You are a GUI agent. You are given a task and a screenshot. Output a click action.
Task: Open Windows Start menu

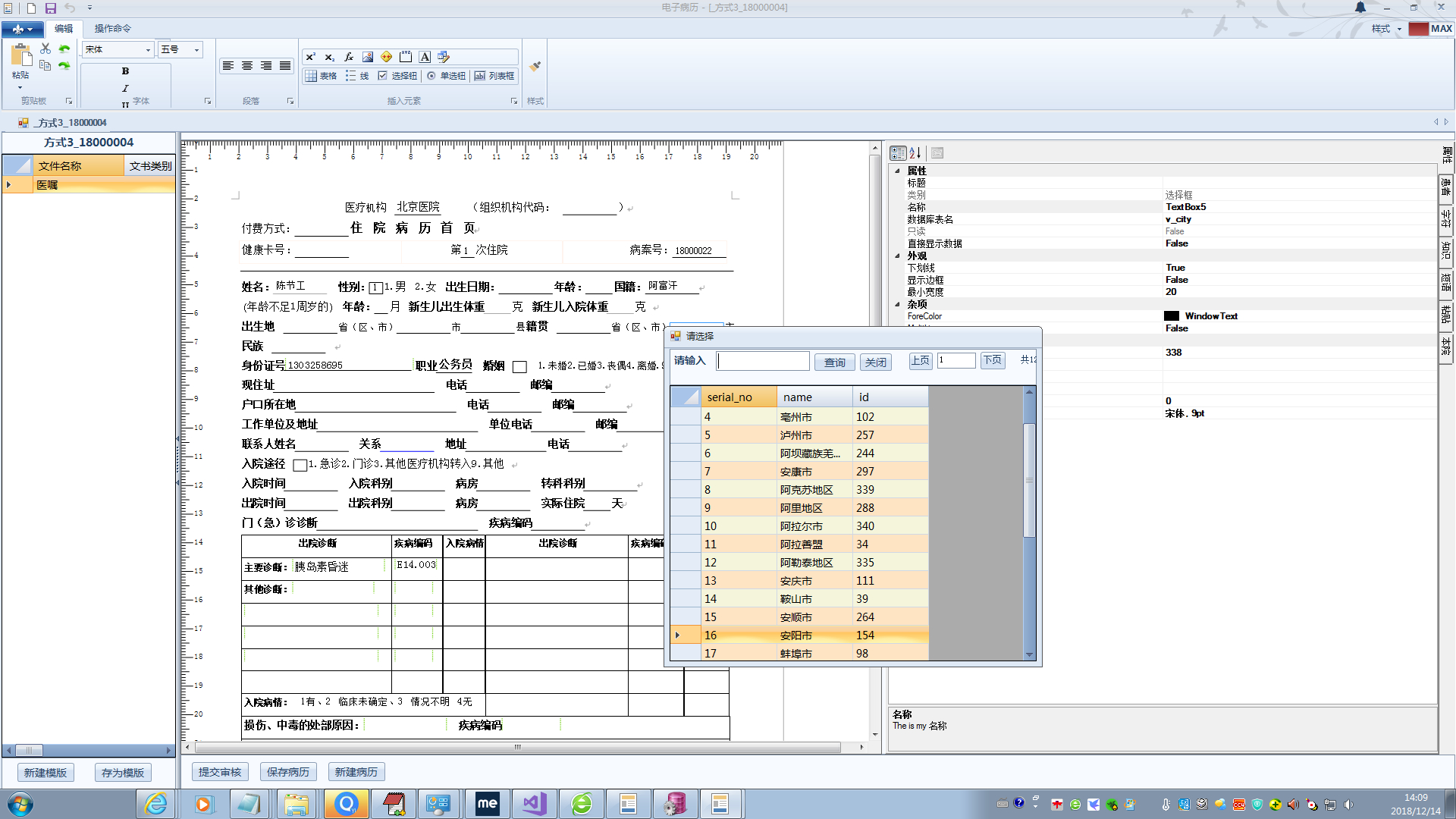[x=20, y=804]
